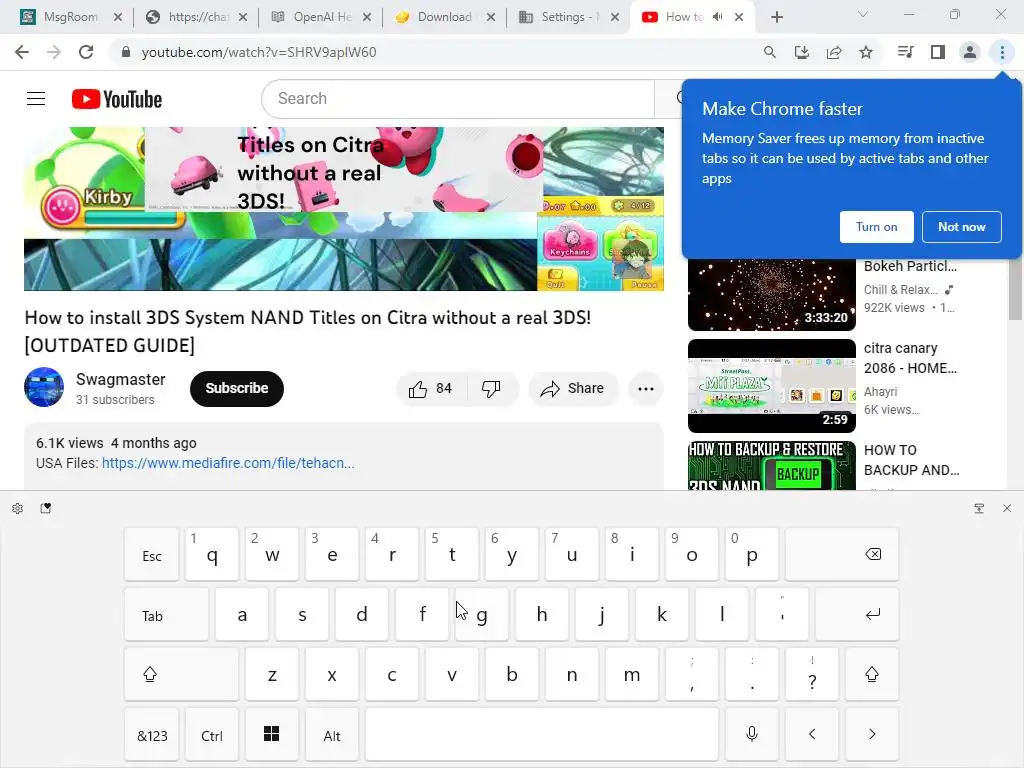Open the keyboard emoji/clipboard icon
Image resolution: width=1024 pixels, height=768 pixels.
pyautogui.click(x=46, y=508)
